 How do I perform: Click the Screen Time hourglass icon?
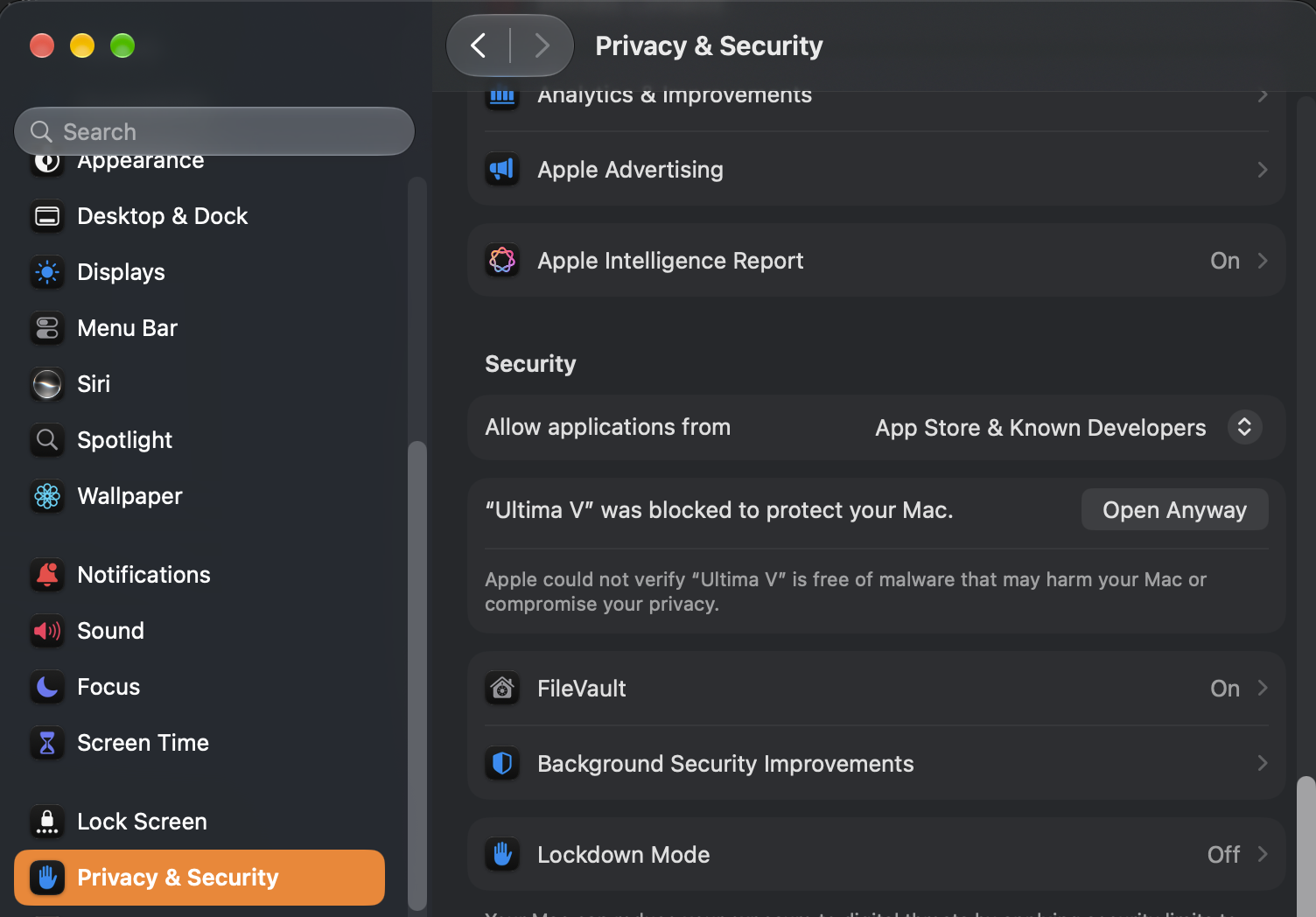point(47,743)
